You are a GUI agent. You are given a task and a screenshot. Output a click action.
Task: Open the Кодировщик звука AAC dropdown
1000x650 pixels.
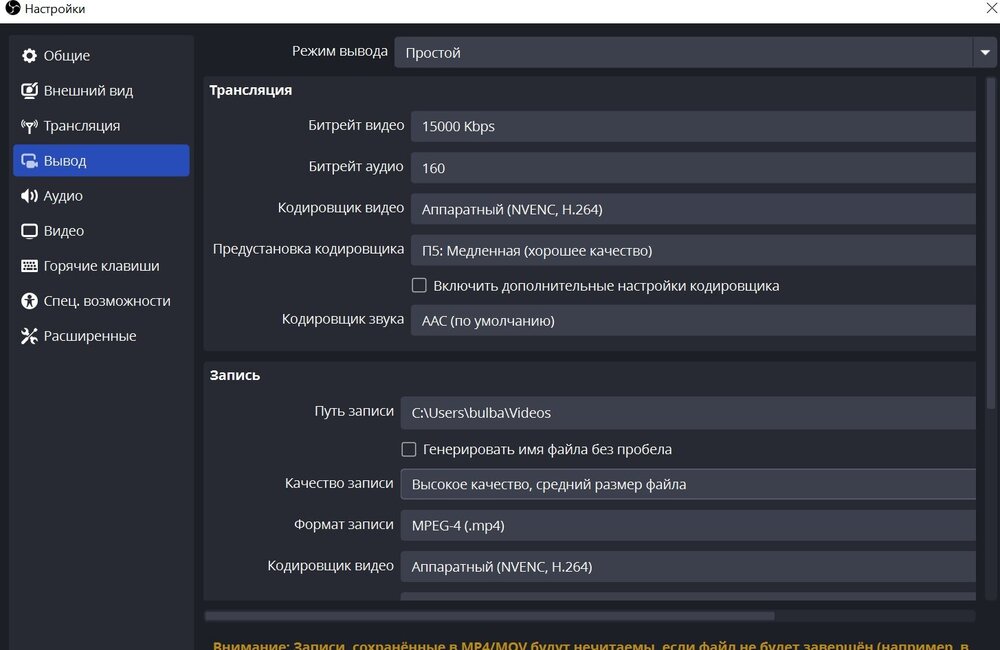pyautogui.click(x=692, y=321)
